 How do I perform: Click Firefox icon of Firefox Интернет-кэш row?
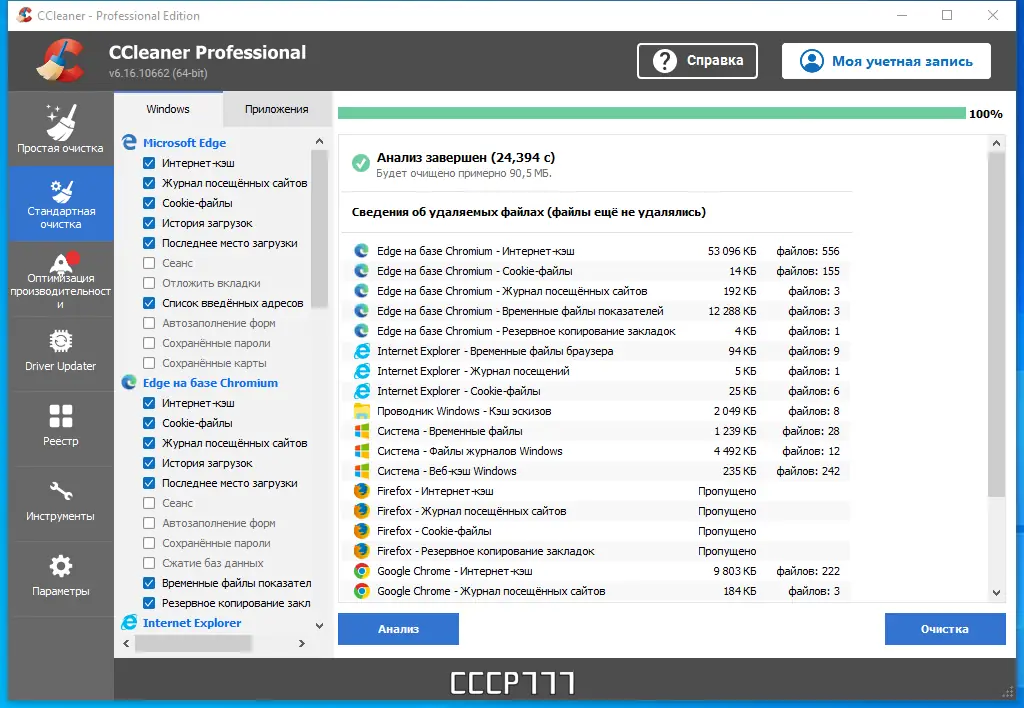[x=361, y=491]
